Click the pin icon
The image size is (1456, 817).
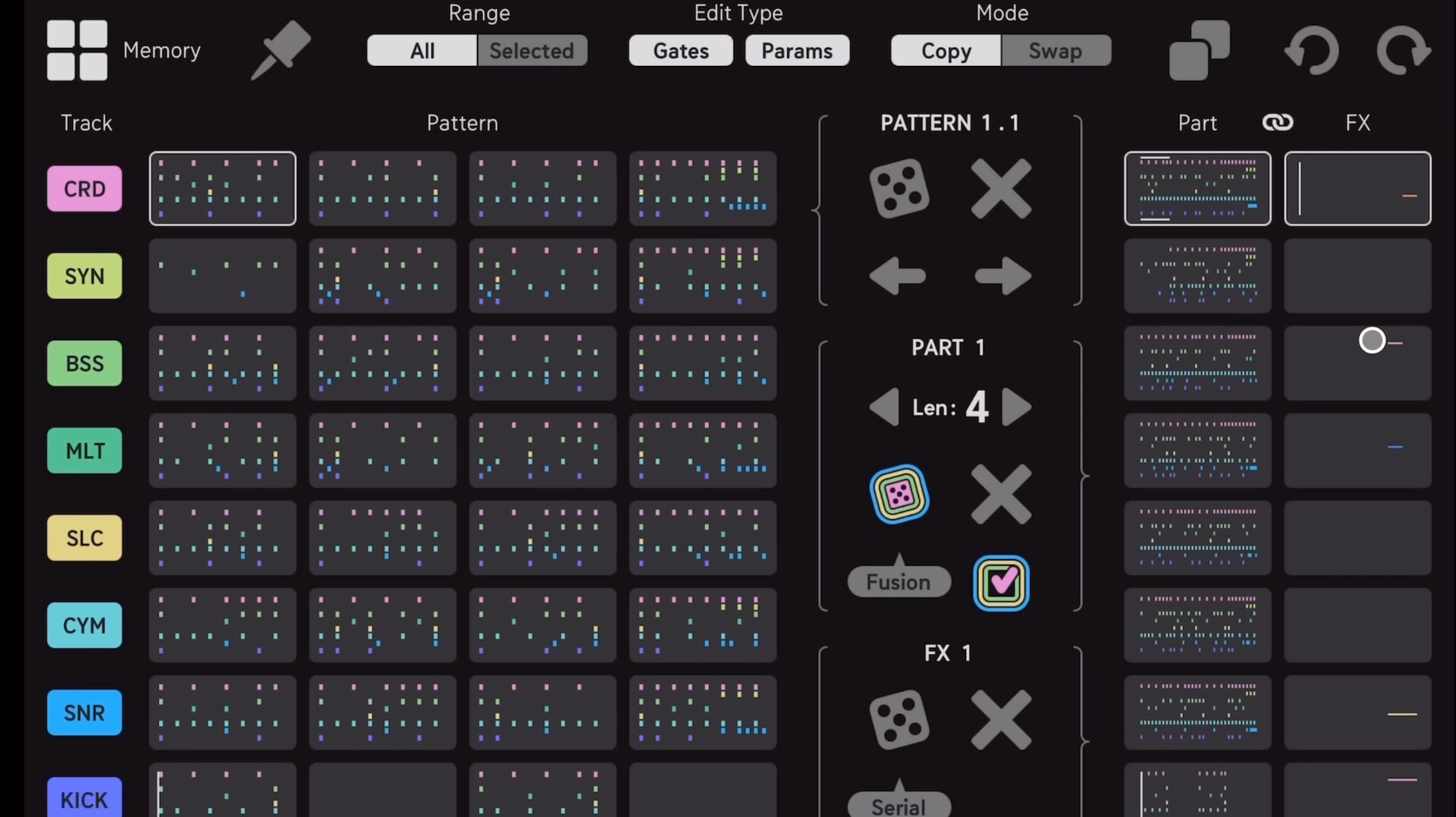click(281, 50)
